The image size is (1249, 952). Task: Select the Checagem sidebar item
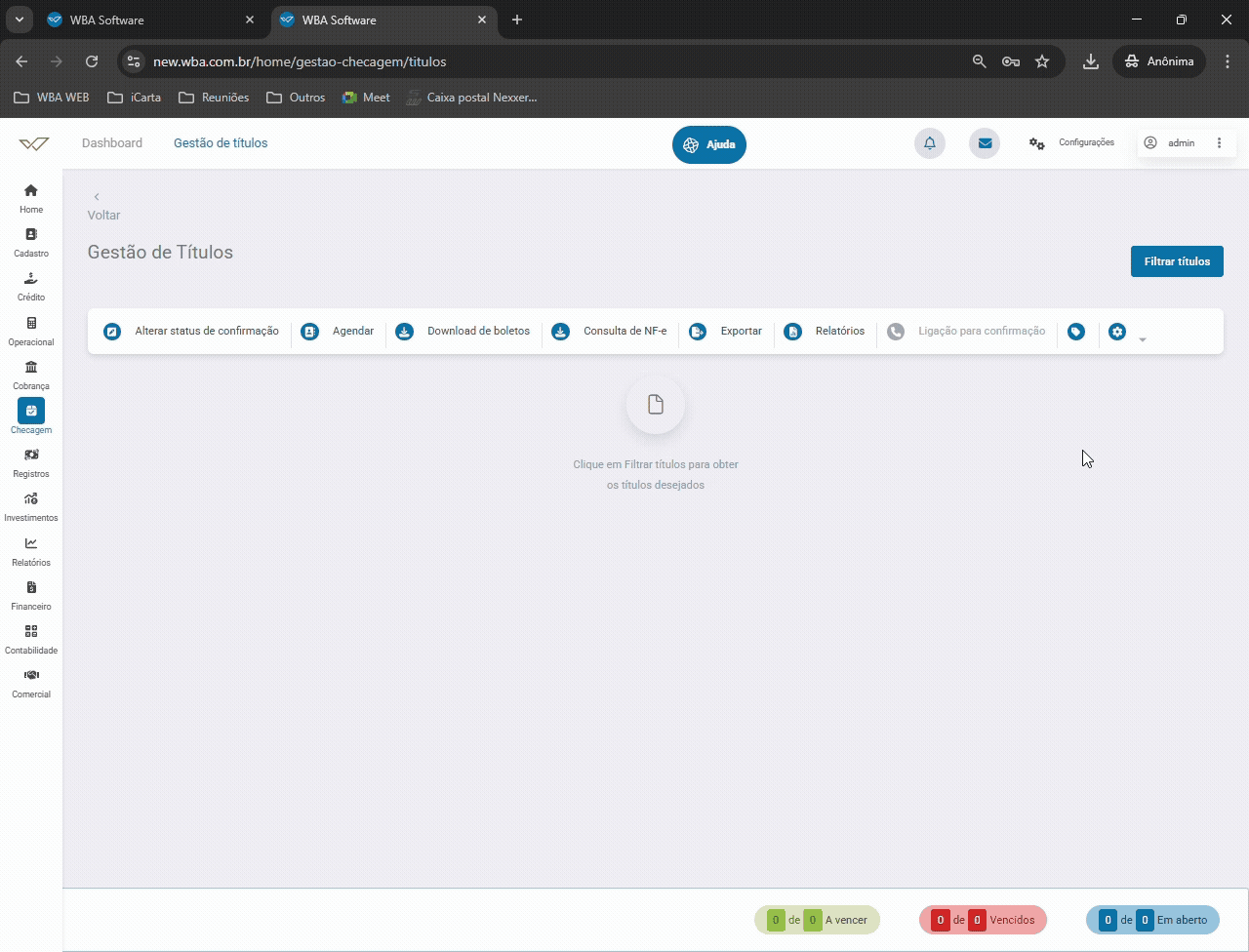coord(31,417)
